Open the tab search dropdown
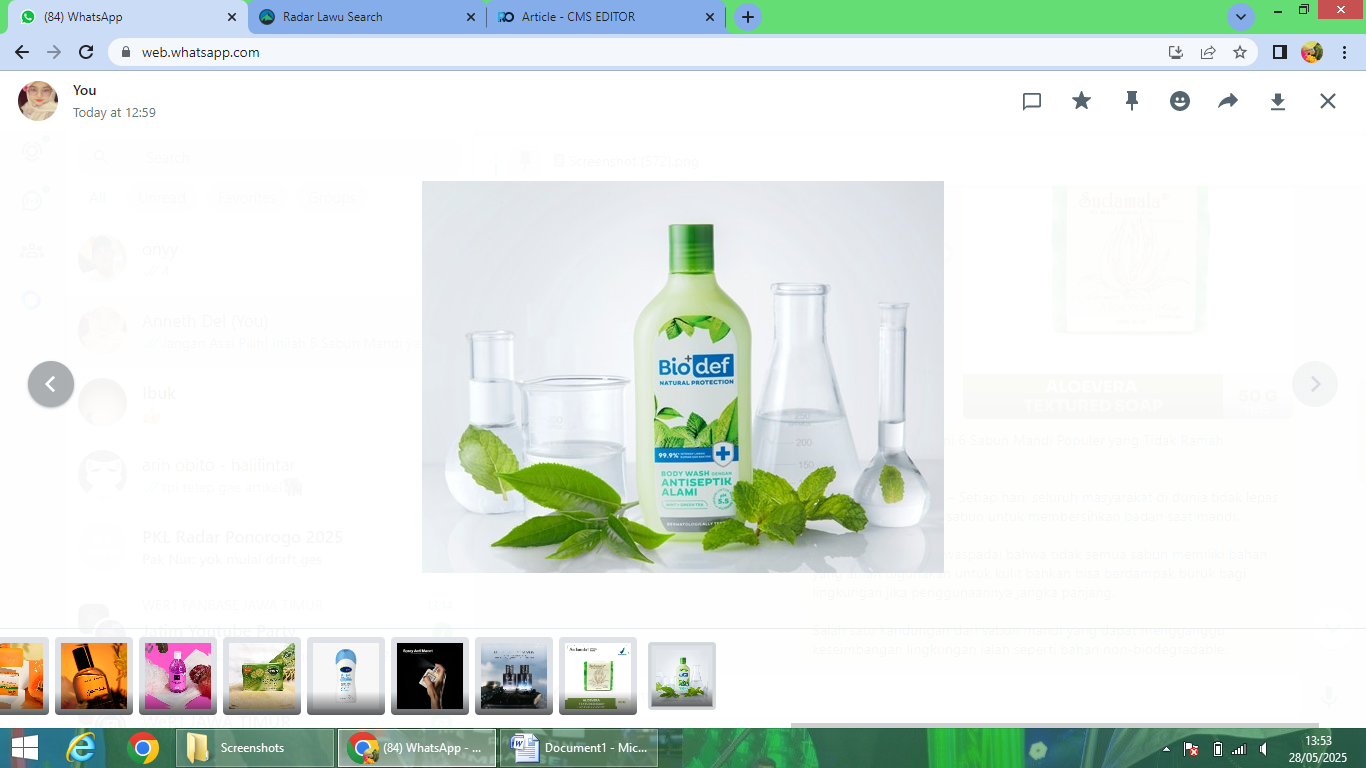The image size is (1366, 768). (x=1241, y=17)
